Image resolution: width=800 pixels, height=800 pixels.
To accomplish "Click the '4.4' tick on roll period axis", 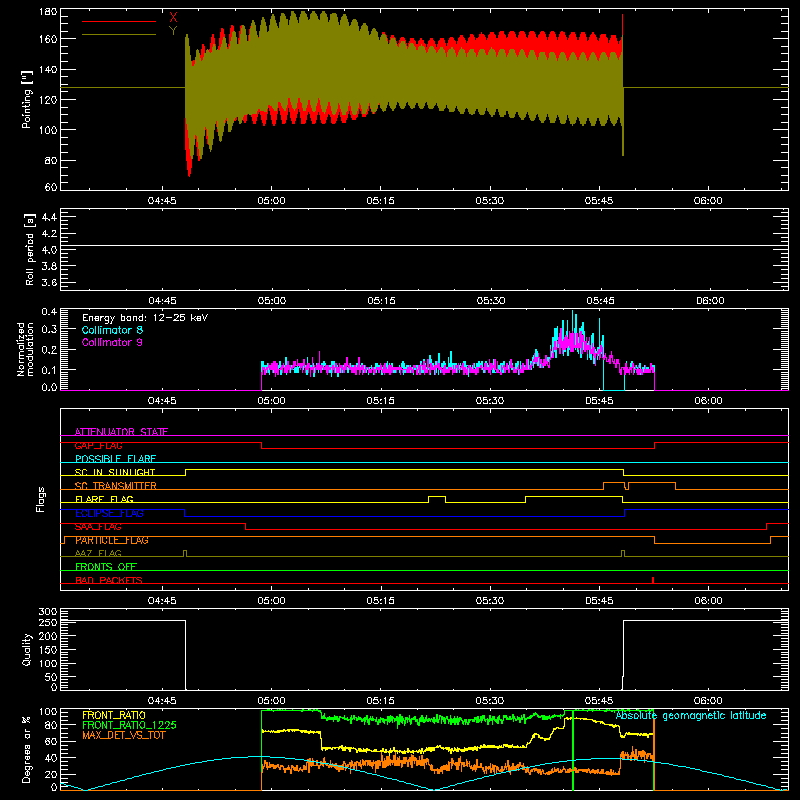I will tap(49, 217).
